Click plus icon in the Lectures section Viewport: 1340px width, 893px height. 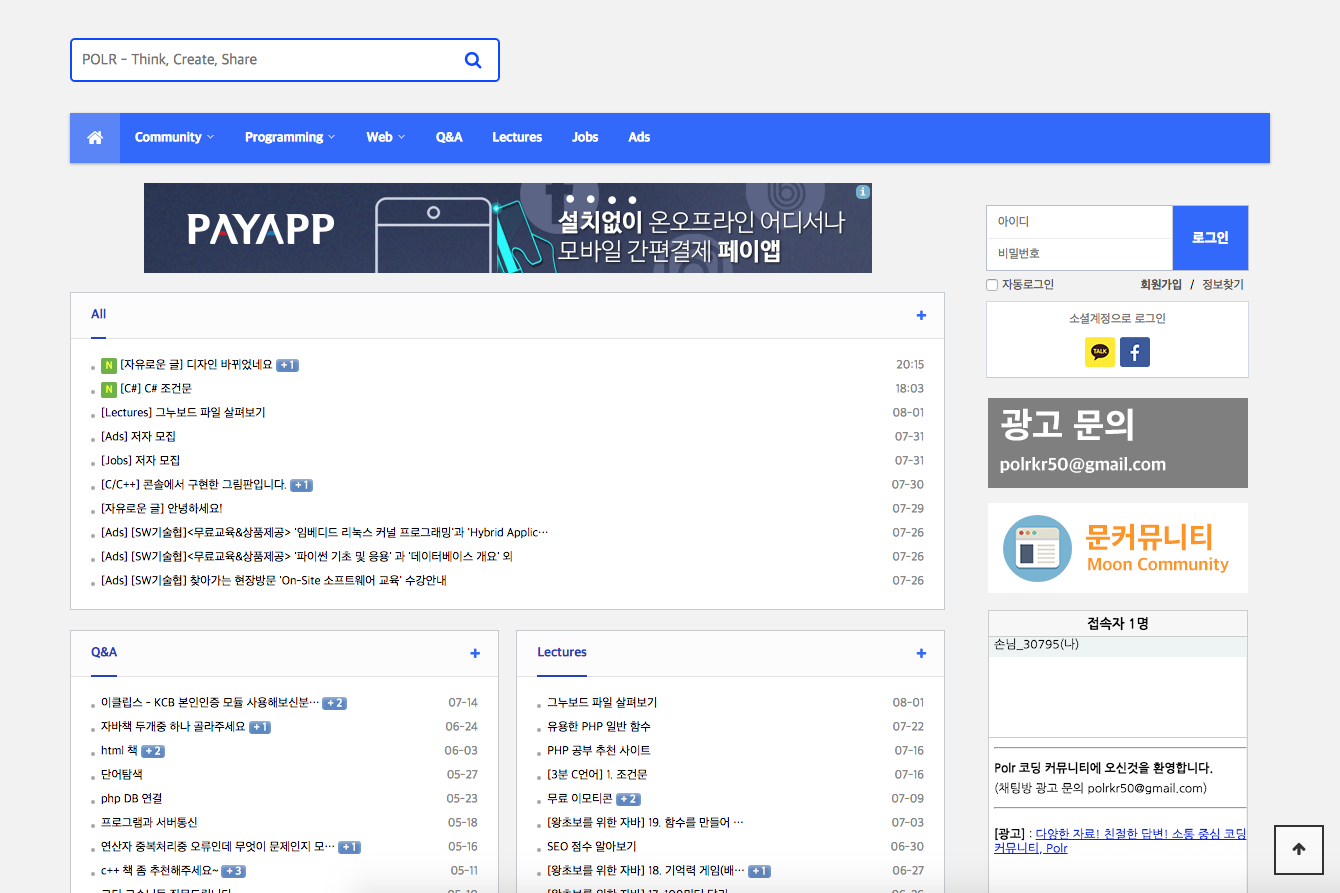[x=921, y=654]
